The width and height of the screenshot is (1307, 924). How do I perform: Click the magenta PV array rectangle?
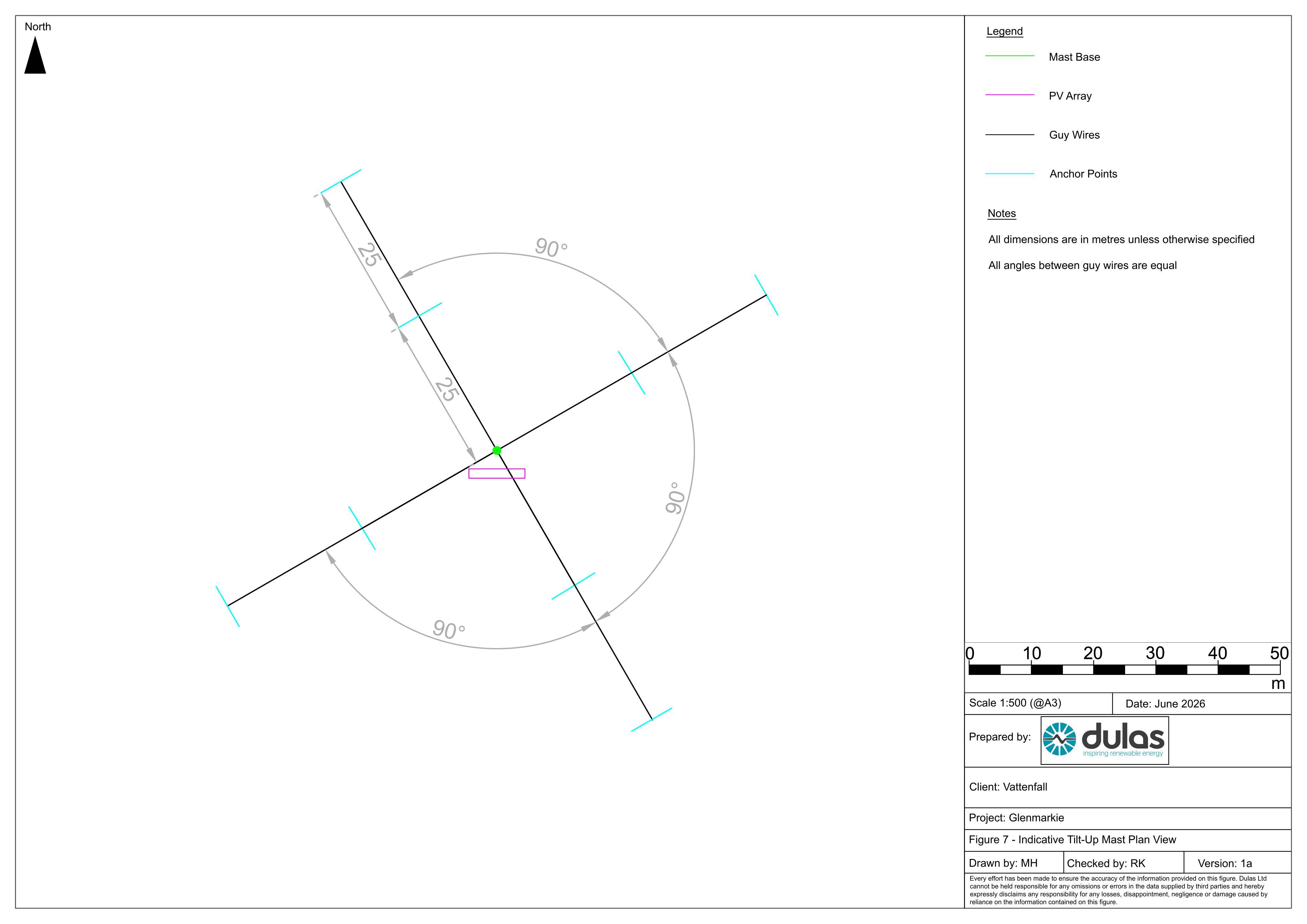click(x=497, y=473)
